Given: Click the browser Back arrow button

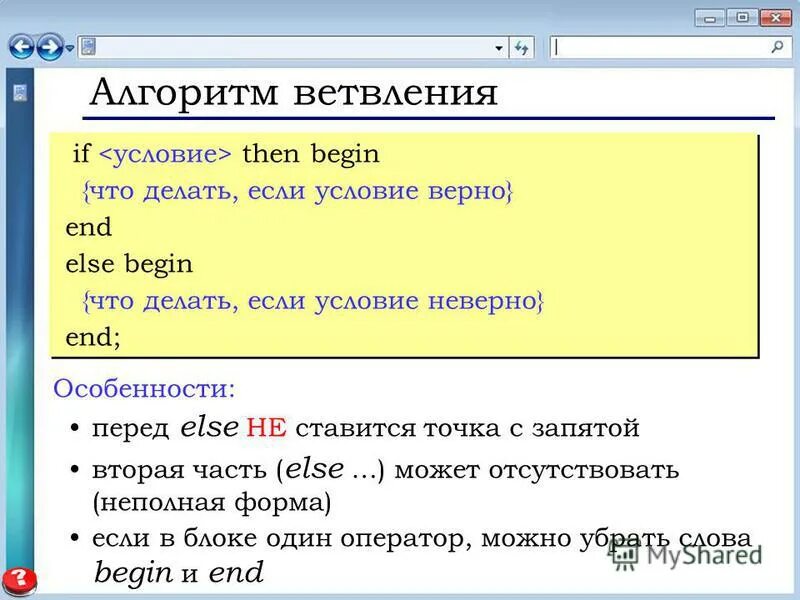Looking at the screenshot, I should [x=21, y=47].
